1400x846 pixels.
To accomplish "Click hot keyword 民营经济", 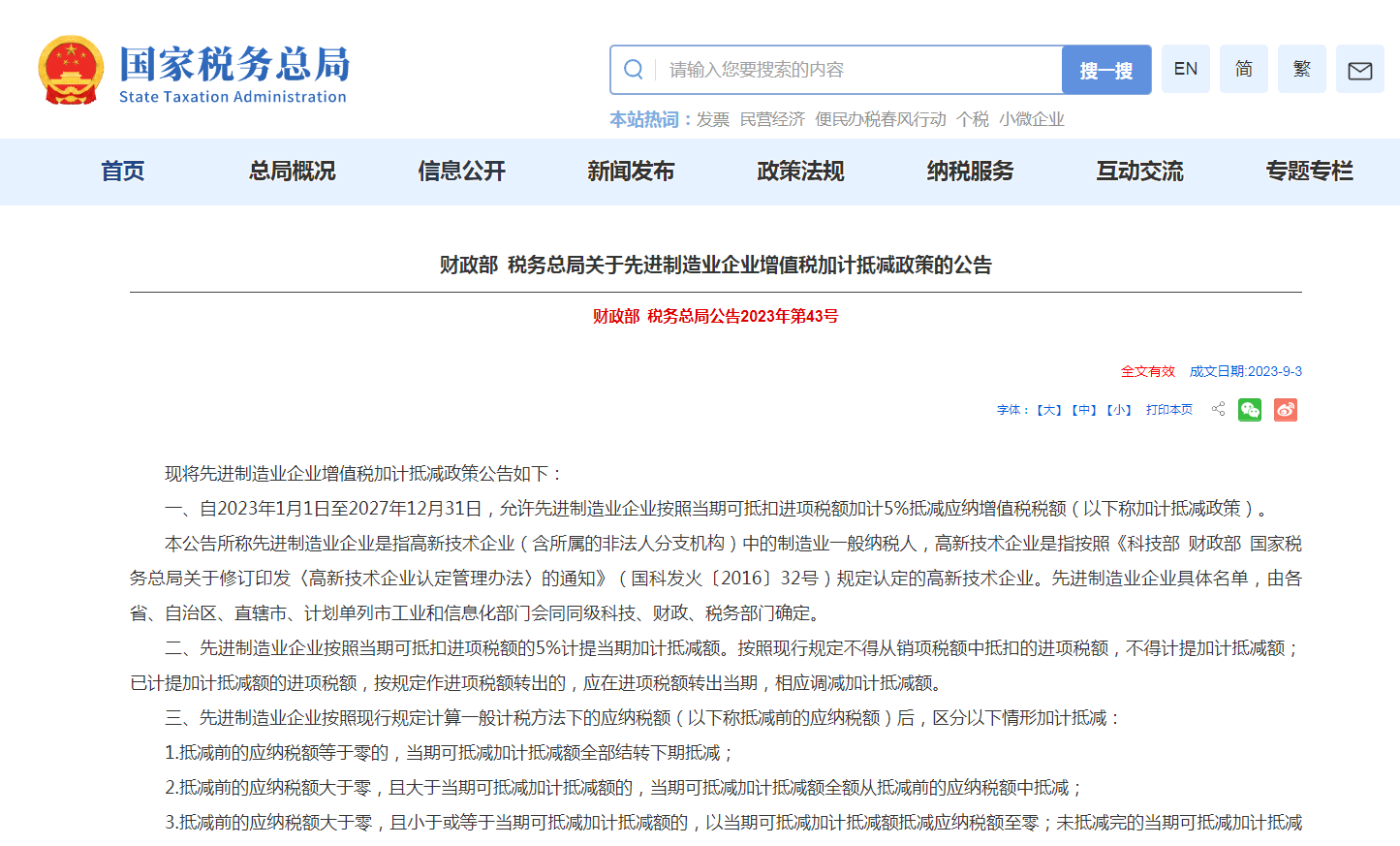I will (772, 119).
